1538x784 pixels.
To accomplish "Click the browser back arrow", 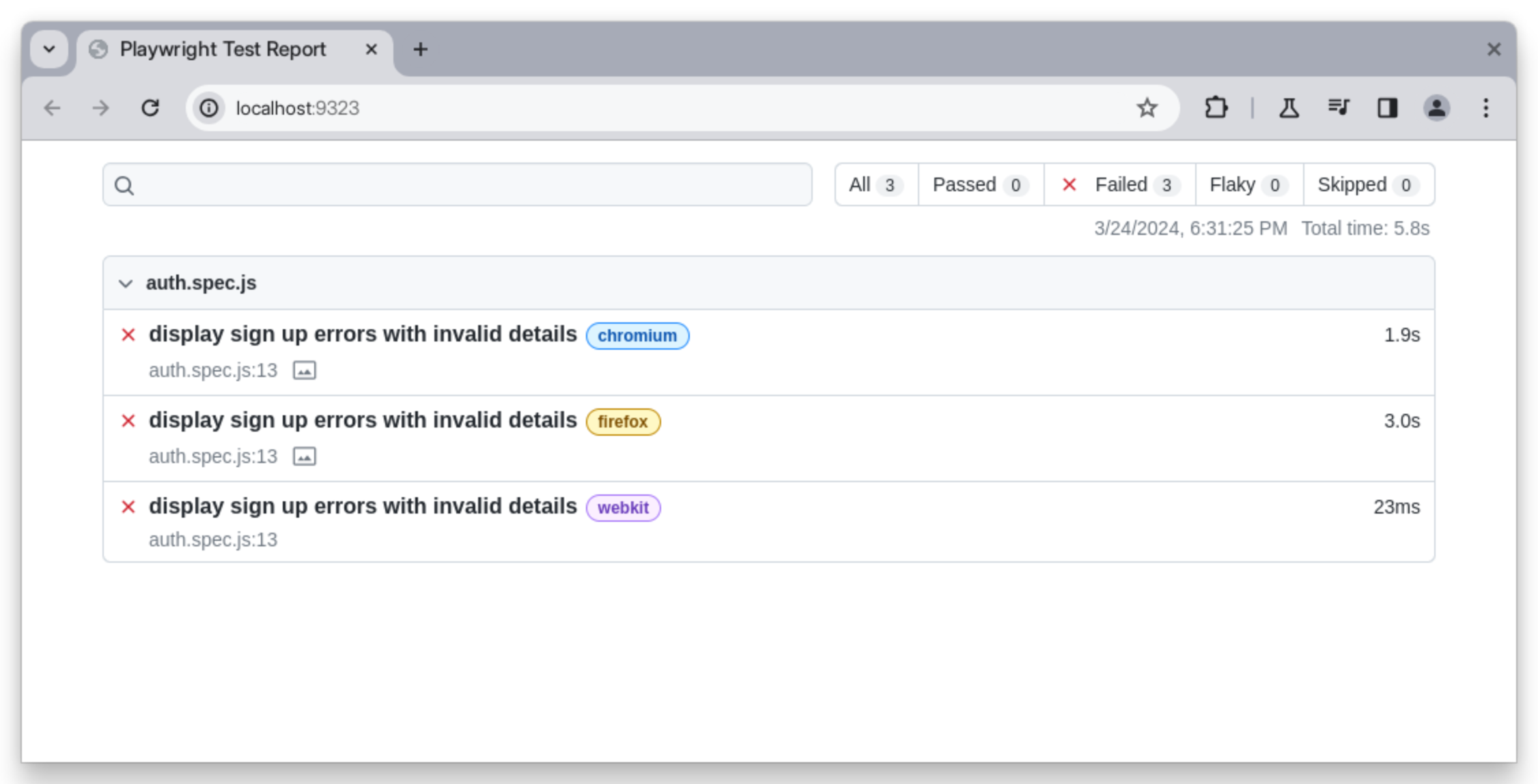I will [53, 108].
